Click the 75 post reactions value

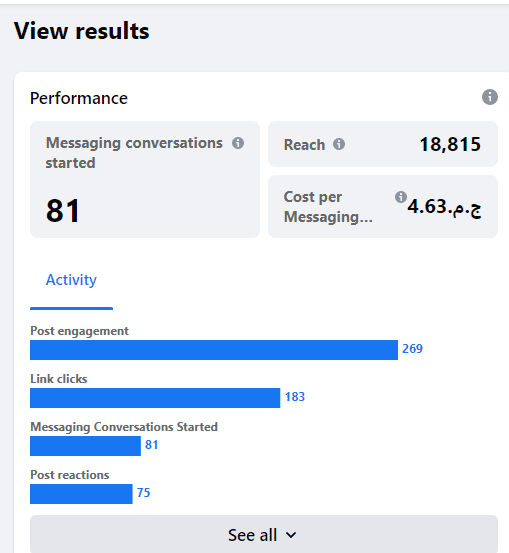coord(144,493)
